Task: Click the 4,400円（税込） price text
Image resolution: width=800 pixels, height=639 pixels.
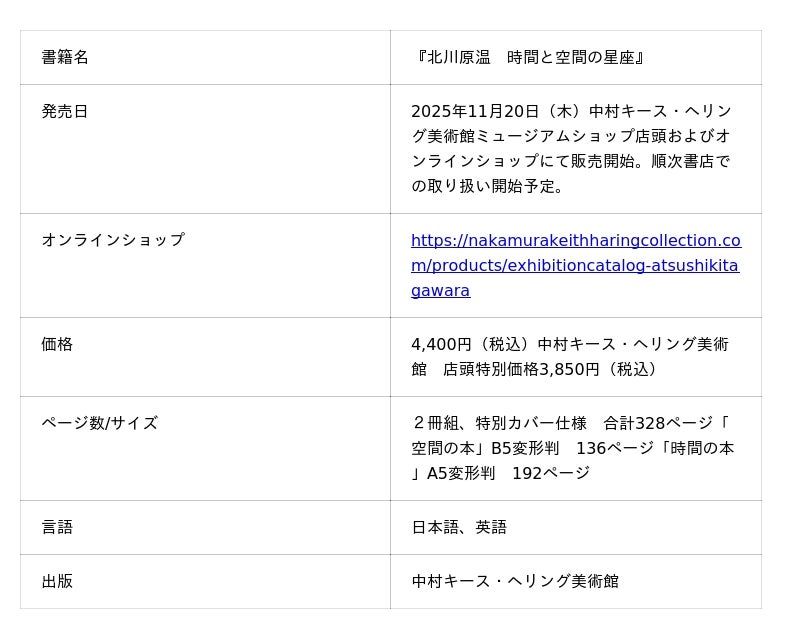Action: click(470, 345)
